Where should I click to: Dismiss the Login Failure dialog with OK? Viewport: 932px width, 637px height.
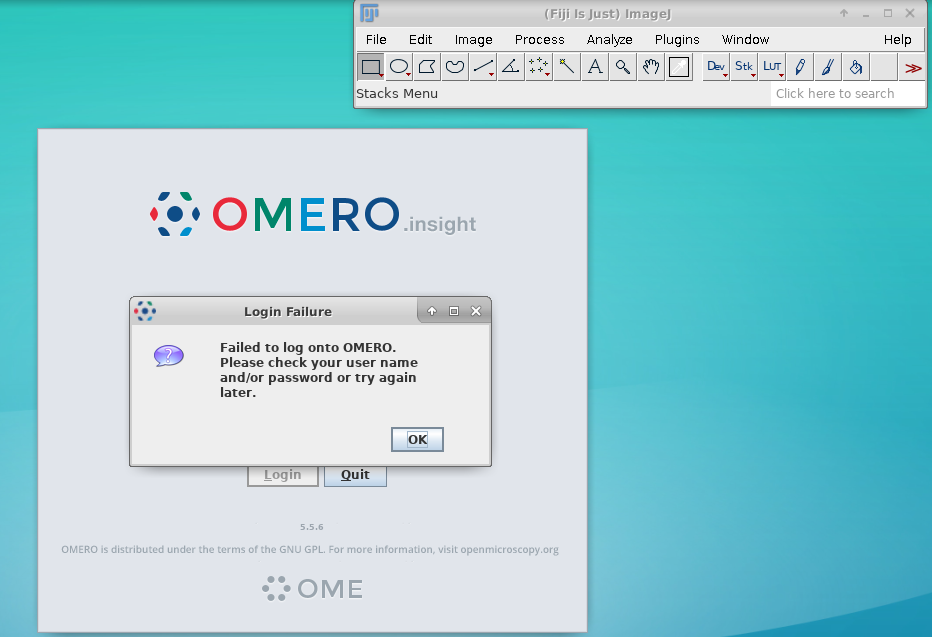(417, 439)
